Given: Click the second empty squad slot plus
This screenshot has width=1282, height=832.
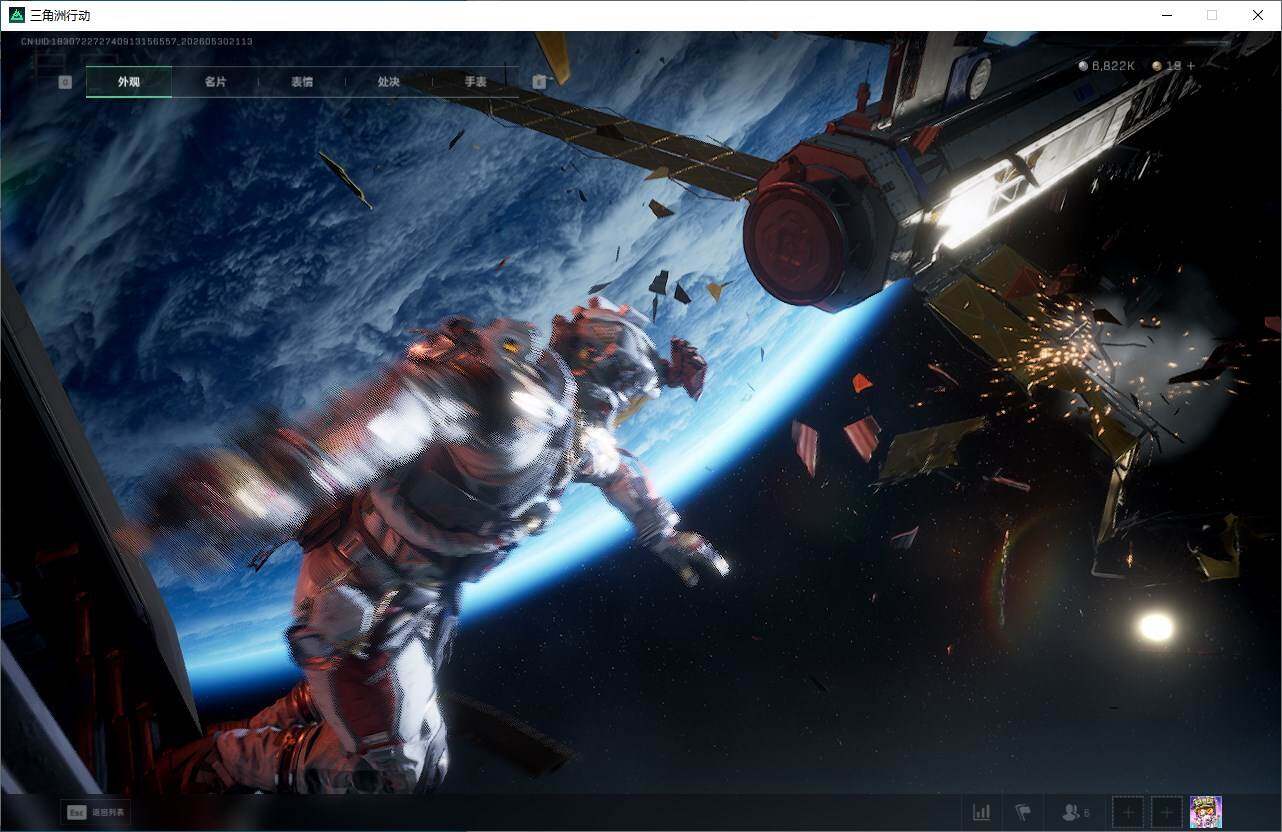Looking at the screenshot, I should pos(1167,812).
